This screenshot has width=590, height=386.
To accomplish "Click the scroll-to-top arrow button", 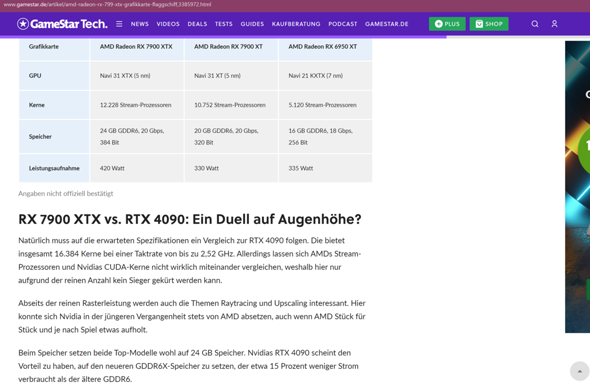I will click(x=579, y=371).
